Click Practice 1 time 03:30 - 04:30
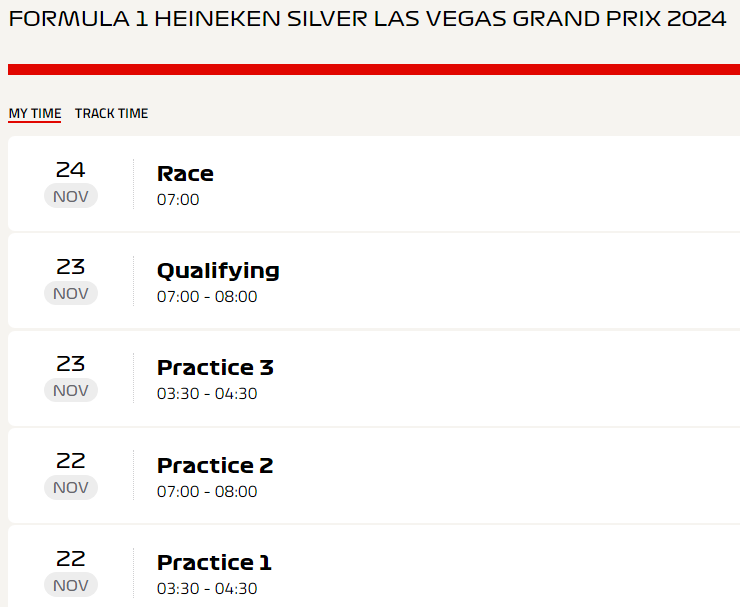The height and width of the screenshot is (607, 740). pyautogui.click(x=207, y=589)
